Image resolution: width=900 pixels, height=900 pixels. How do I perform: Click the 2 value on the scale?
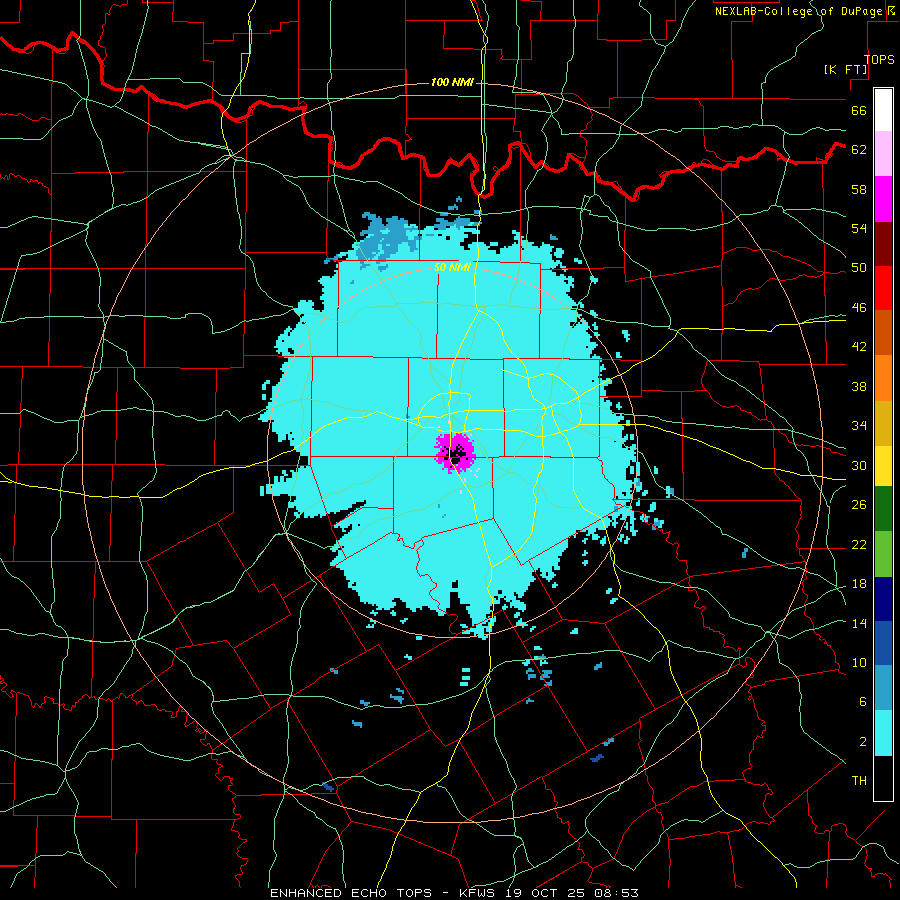coord(863,741)
